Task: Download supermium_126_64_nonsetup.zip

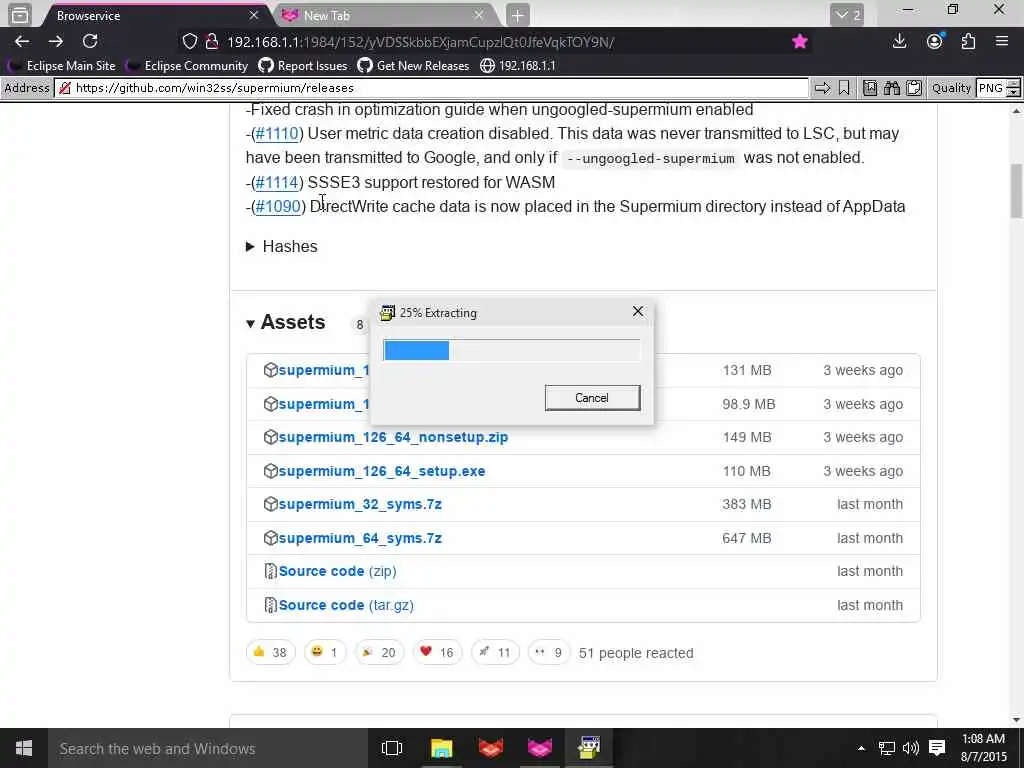Action: [x=393, y=437]
